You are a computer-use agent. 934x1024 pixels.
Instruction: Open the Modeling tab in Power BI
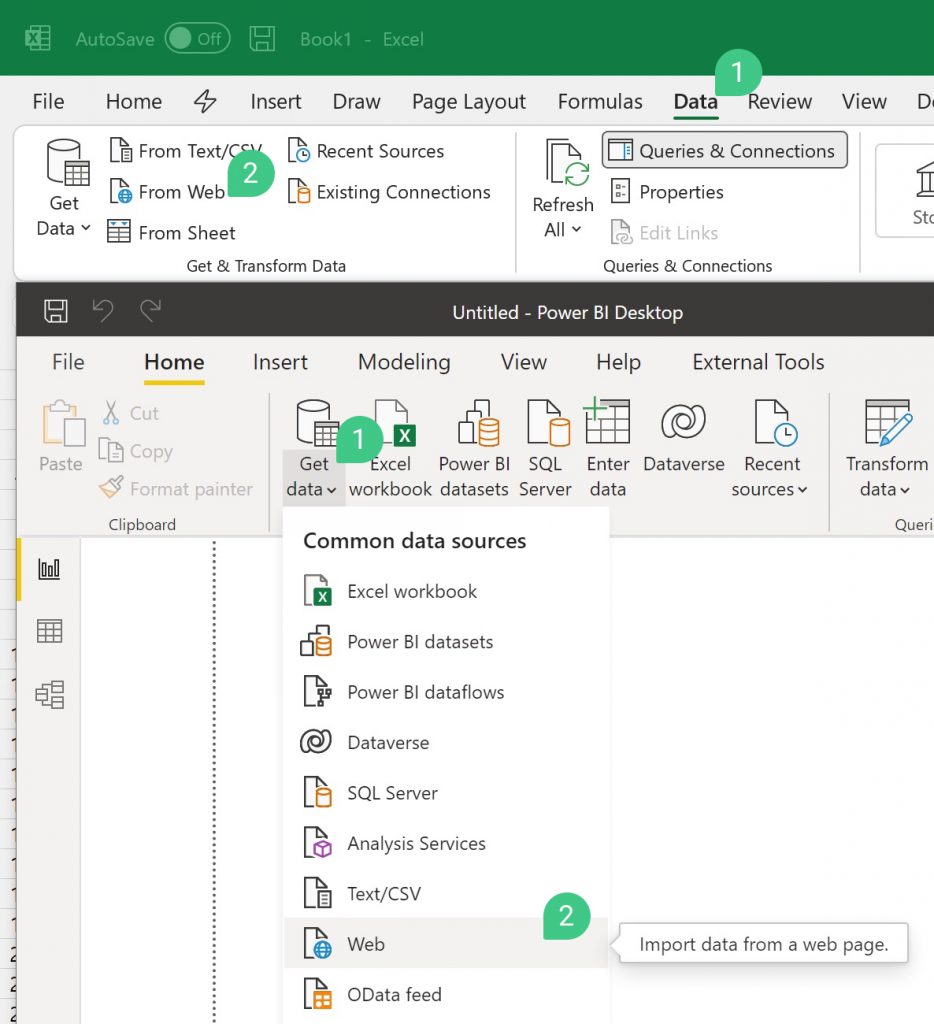(404, 362)
